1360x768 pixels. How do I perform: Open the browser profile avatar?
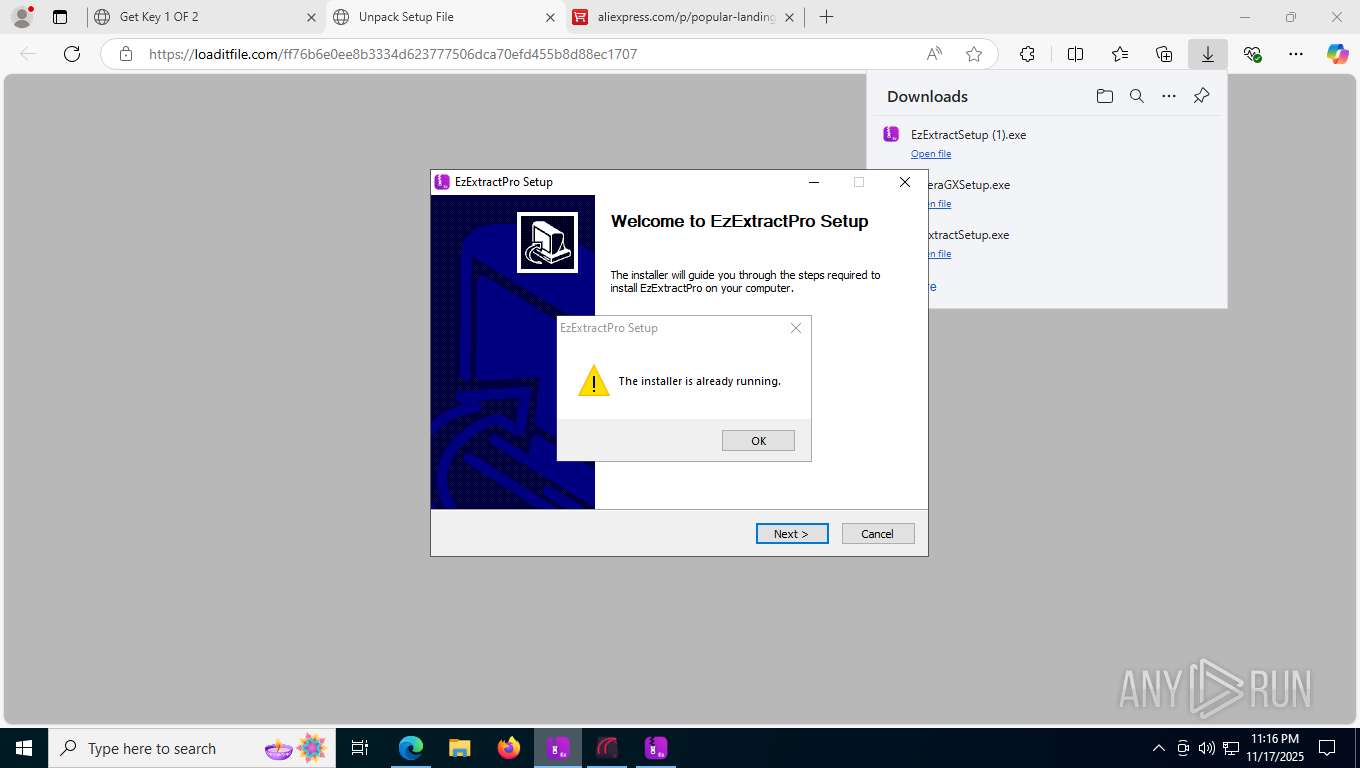tap(21, 17)
